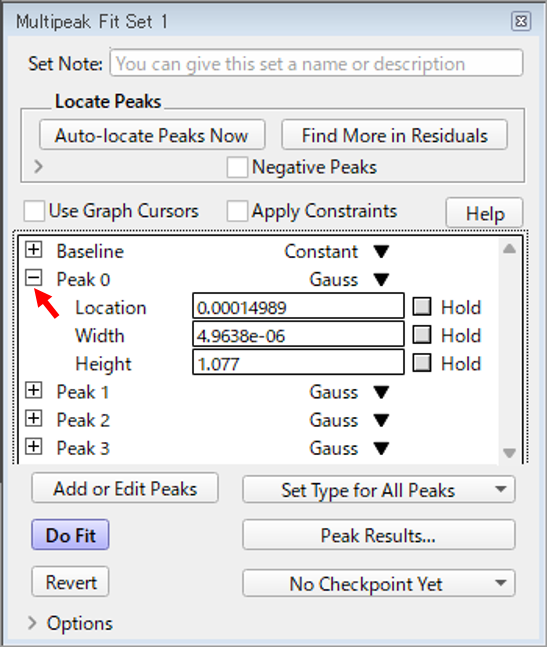Screen dimensions: 547x647
Task: Enable the Negative Peaks checkbox
Action: click(237, 167)
